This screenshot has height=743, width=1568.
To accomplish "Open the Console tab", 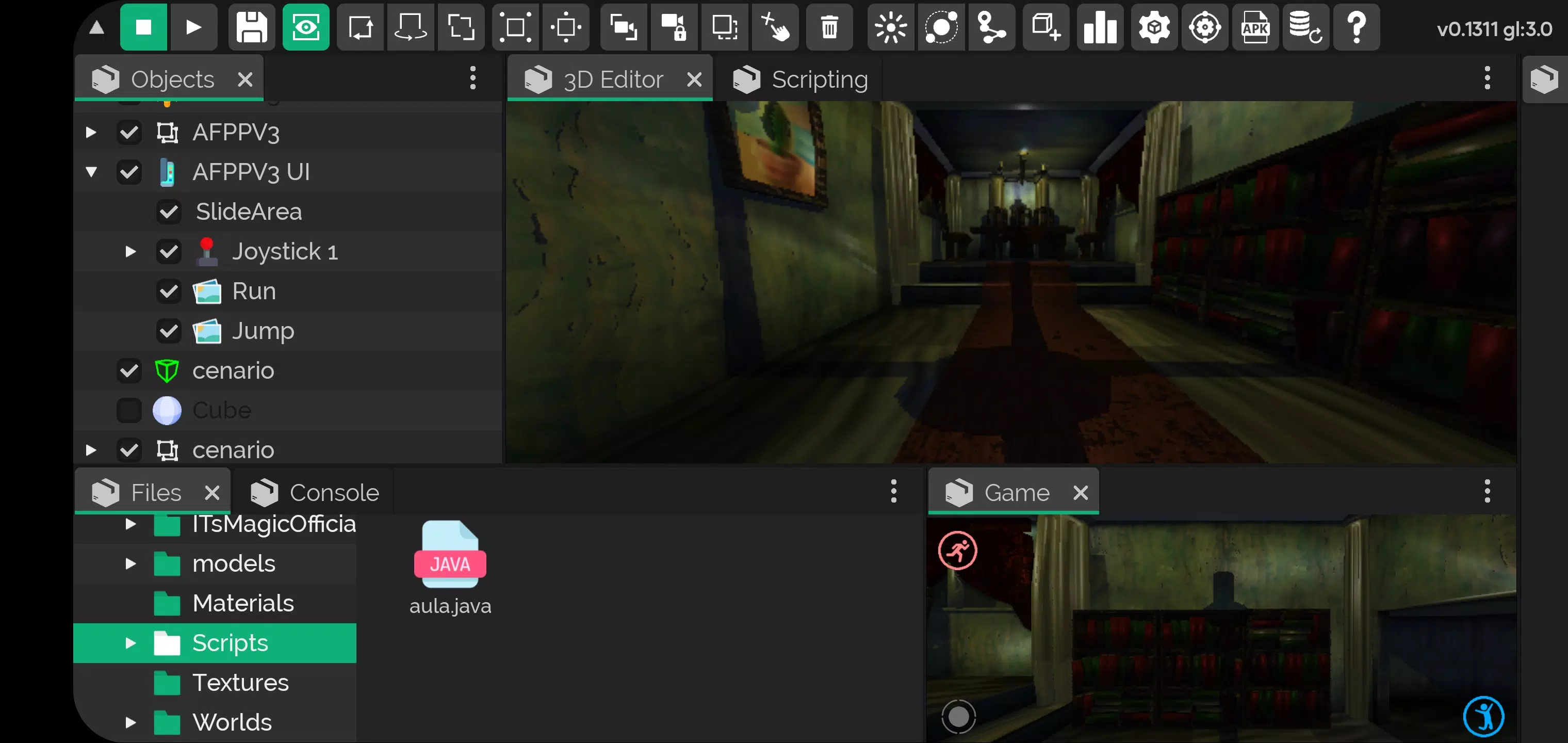I will click(334, 492).
